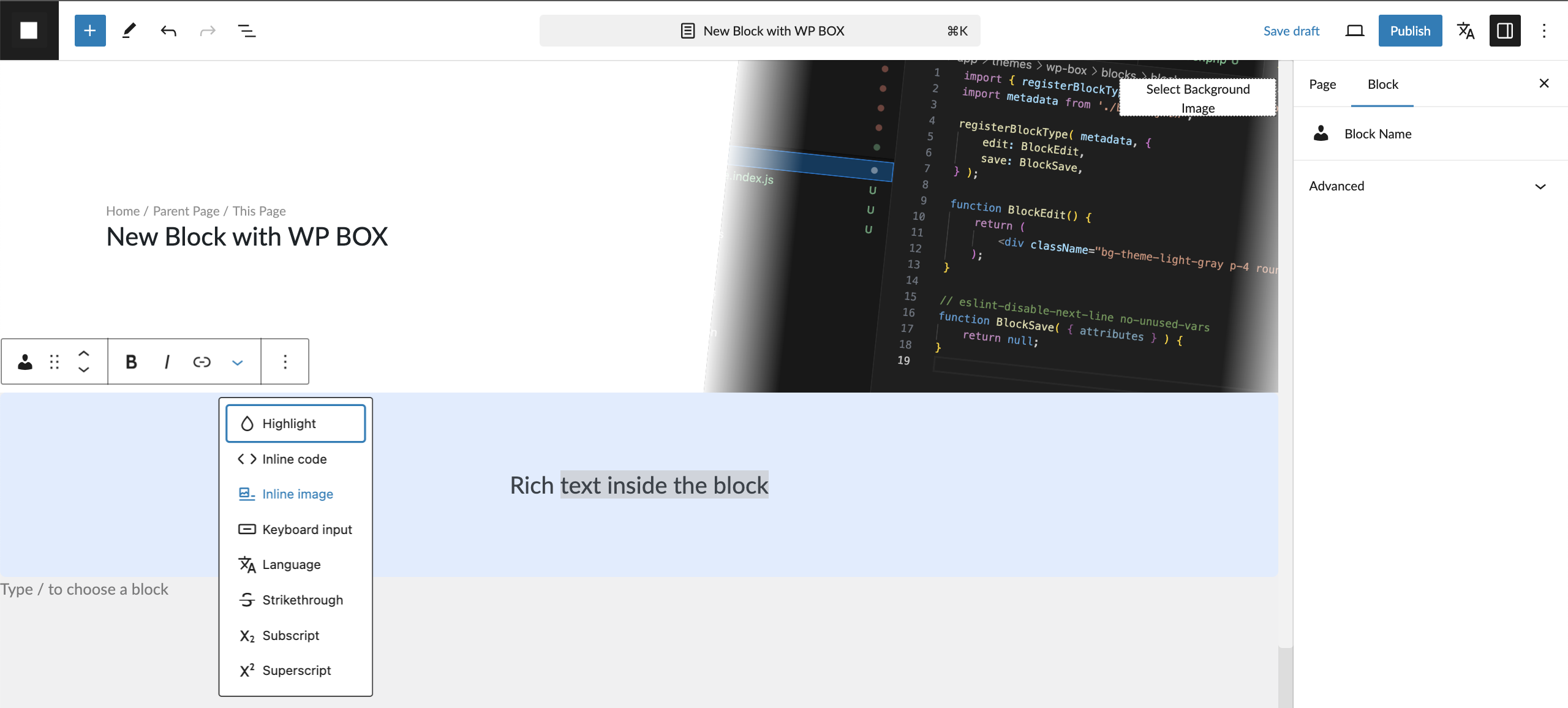Click the code editor background image

pyautogui.click(x=992, y=227)
